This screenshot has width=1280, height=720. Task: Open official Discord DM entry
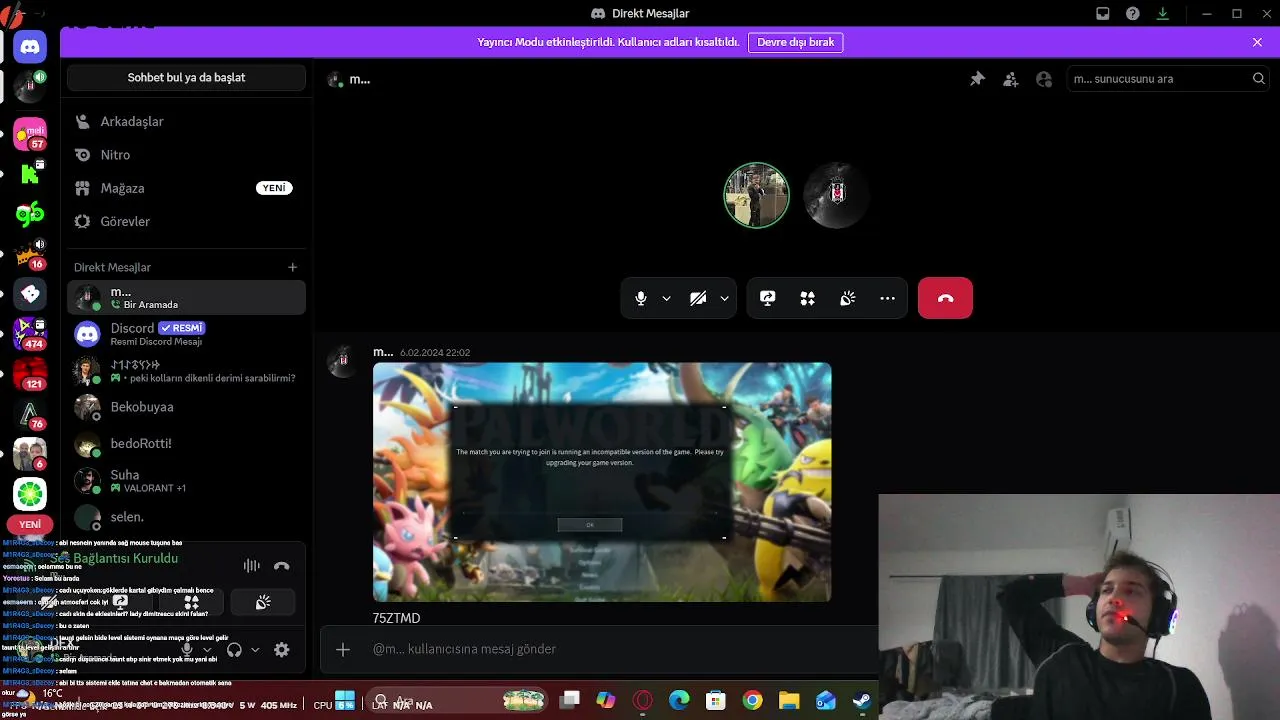pos(186,334)
